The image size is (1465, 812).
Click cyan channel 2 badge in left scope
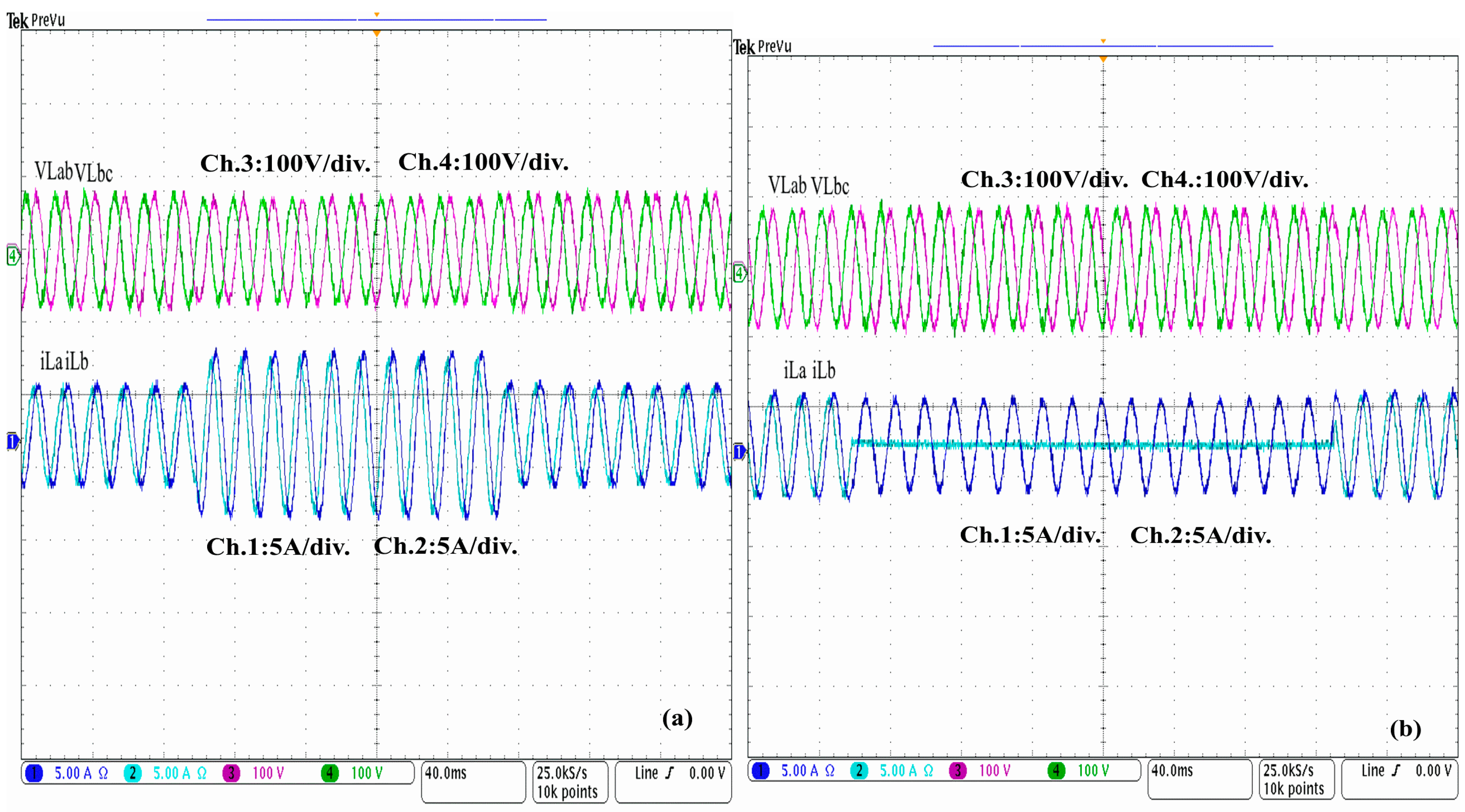[133, 773]
